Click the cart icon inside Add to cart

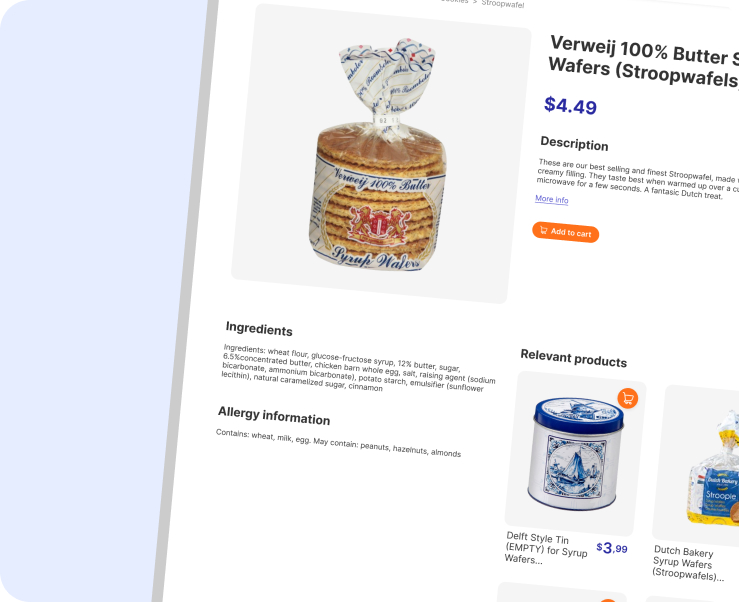pos(543,230)
